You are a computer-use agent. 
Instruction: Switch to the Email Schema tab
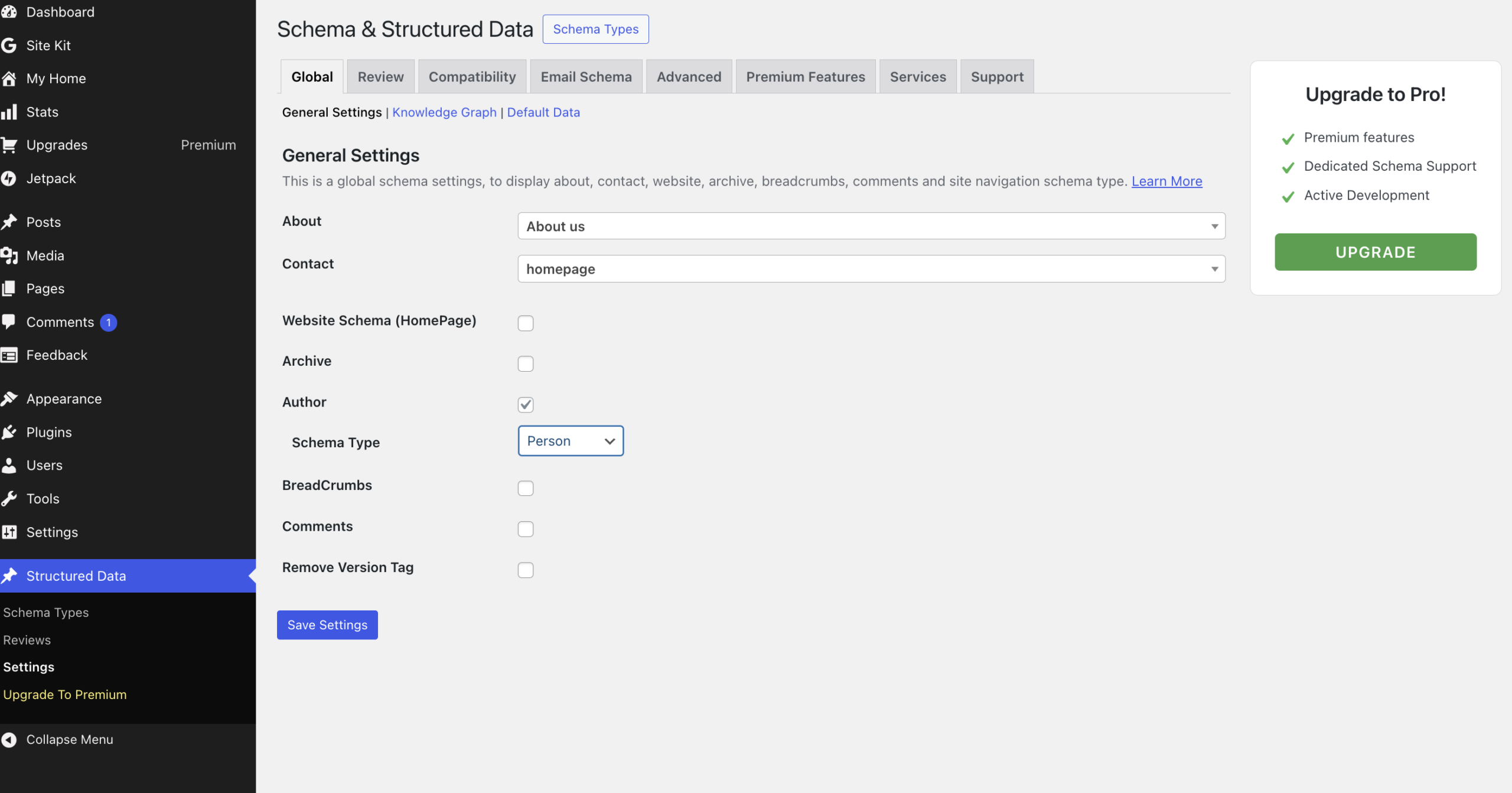pos(586,76)
